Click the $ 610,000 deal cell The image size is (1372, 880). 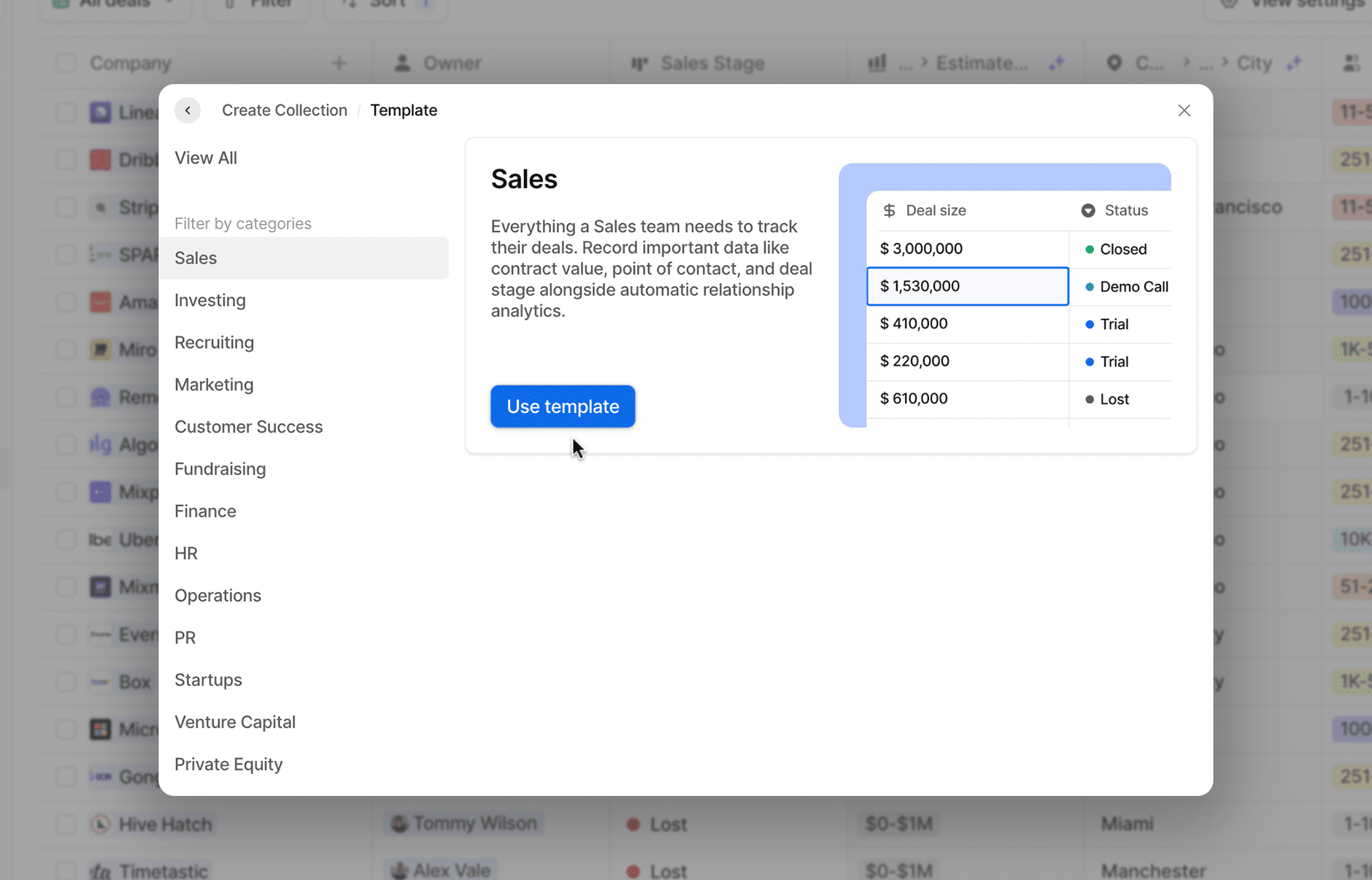pyautogui.click(x=968, y=399)
